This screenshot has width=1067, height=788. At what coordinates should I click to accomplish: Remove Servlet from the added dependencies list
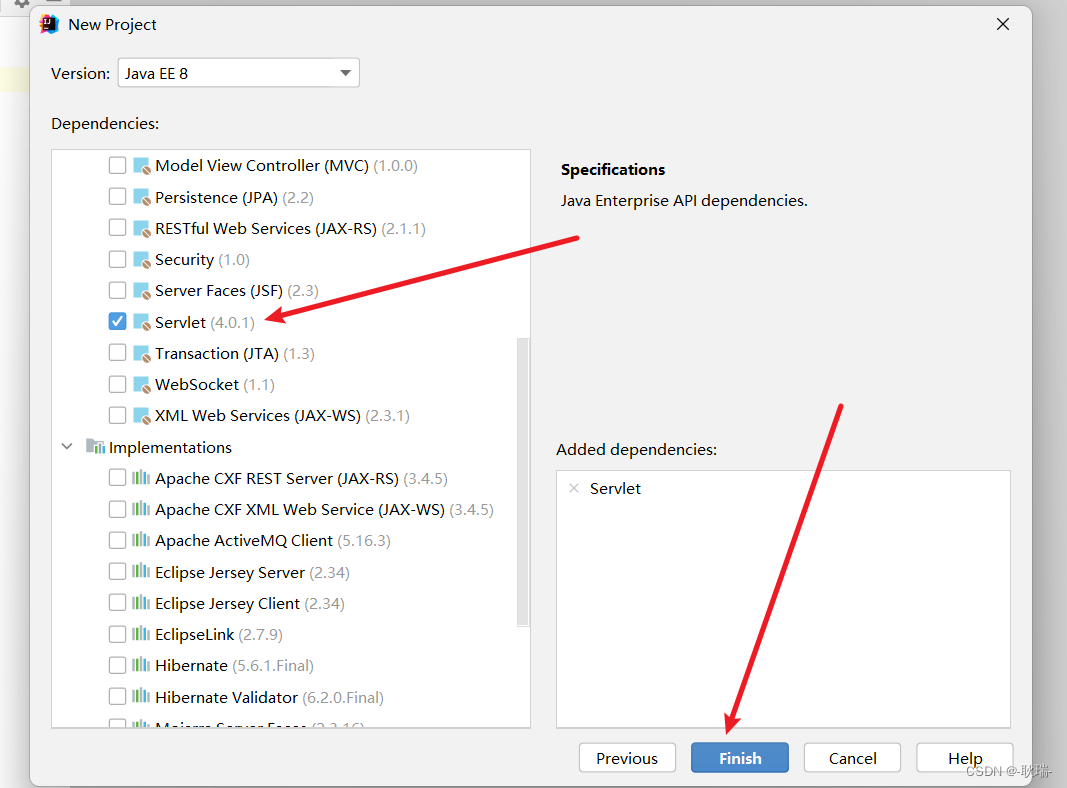574,489
